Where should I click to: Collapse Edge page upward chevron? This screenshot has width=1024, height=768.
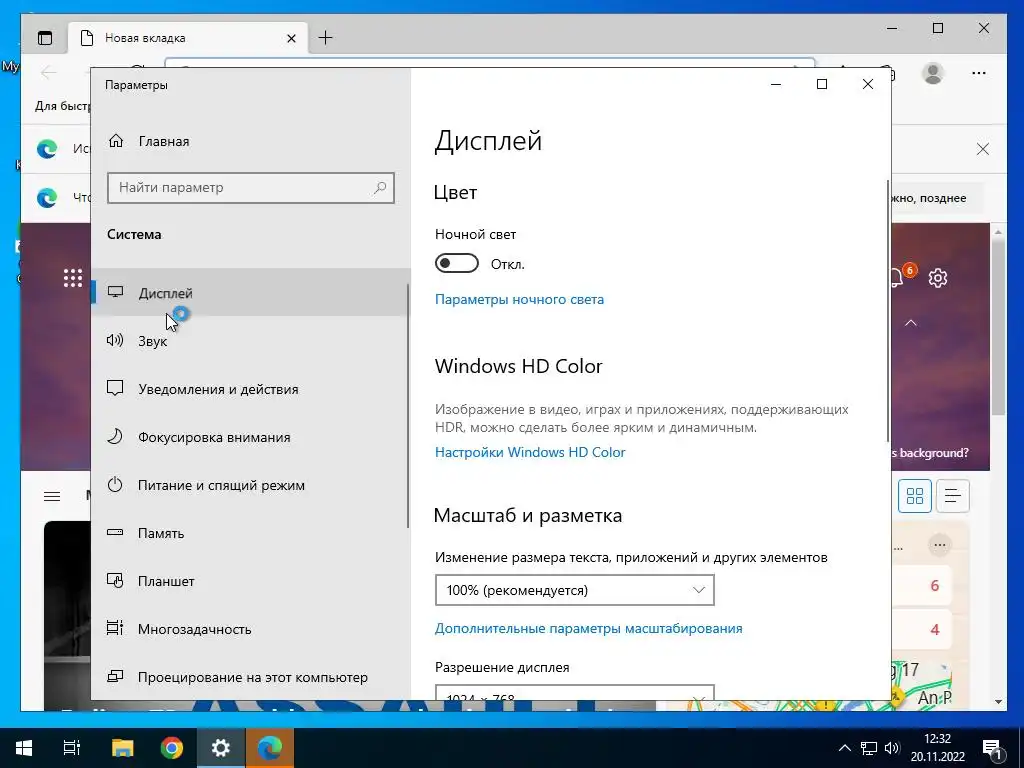click(x=911, y=323)
